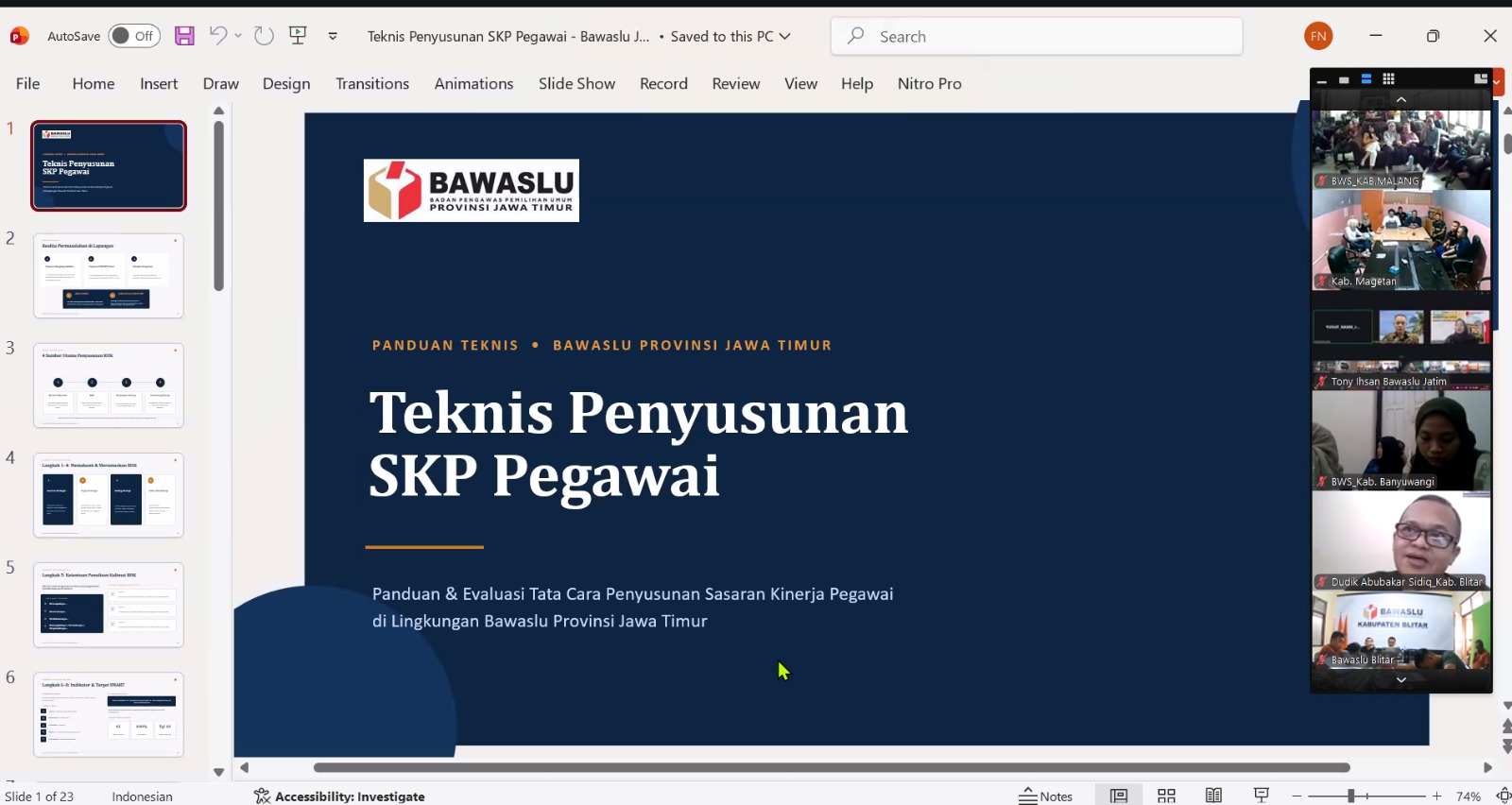Click the scroll-up arrow of slide panel
The image size is (1512, 805).
coord(218,111)
